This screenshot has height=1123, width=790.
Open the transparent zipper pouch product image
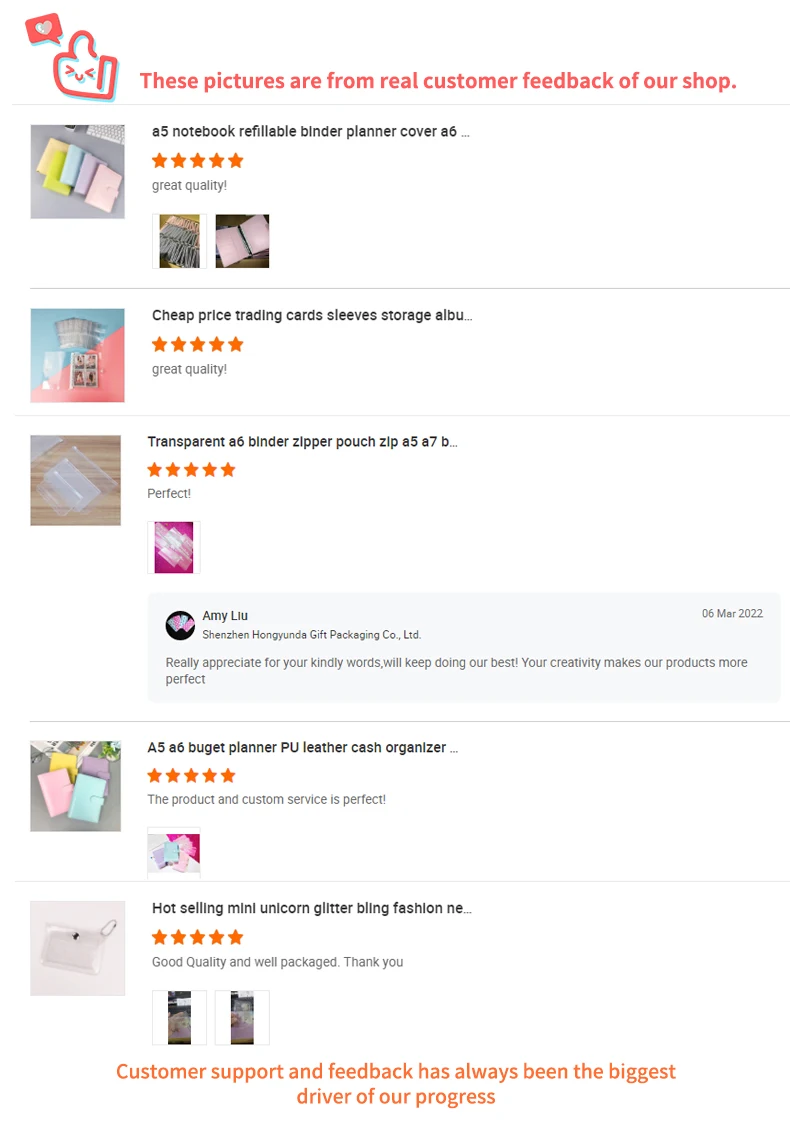75,481
